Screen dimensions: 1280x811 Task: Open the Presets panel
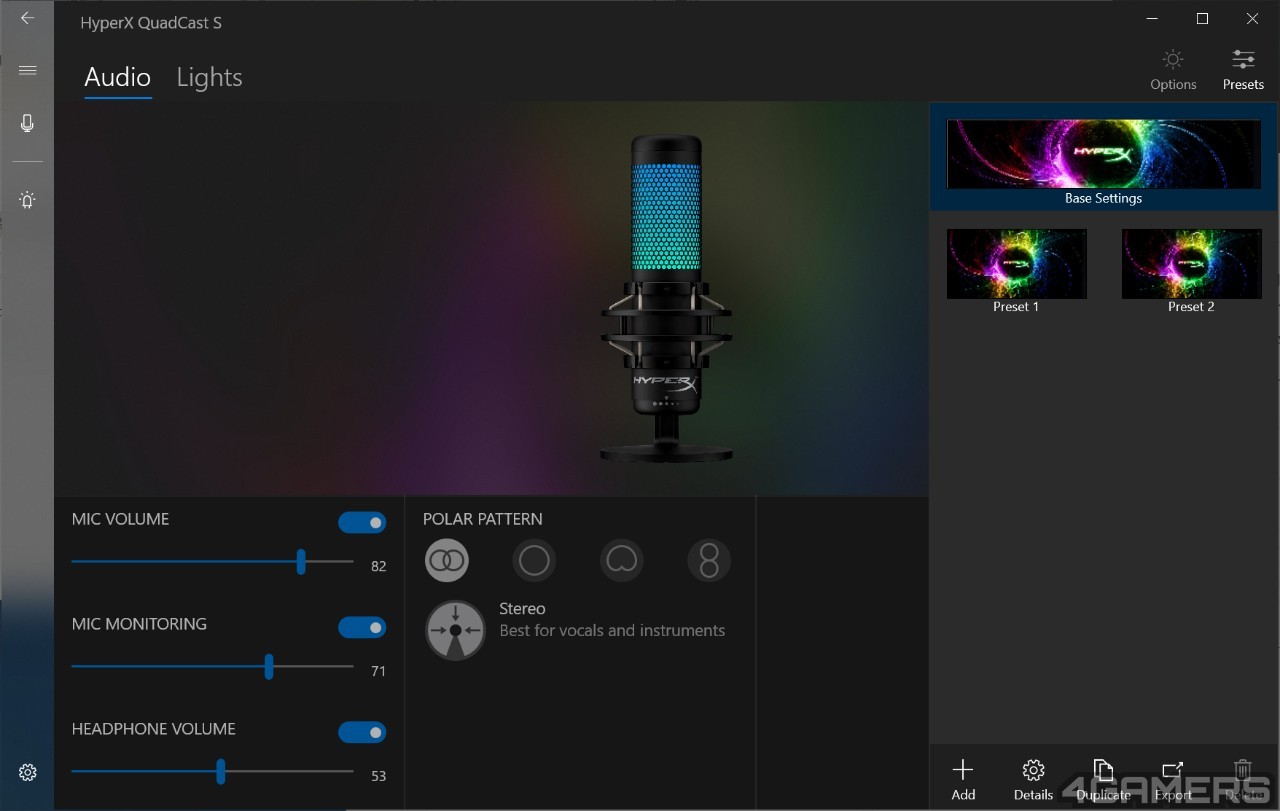[1243, 70]
